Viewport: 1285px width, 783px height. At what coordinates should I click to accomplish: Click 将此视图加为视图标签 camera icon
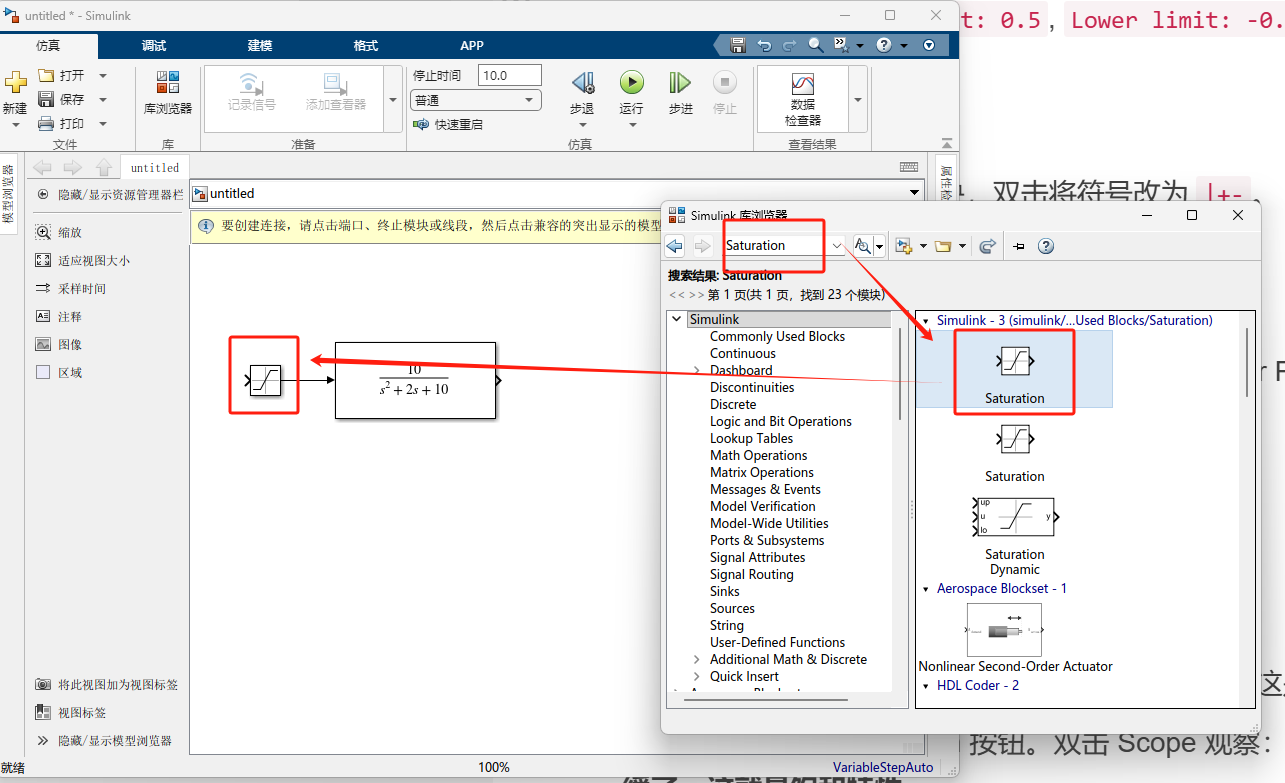click(x=43, y=685)
